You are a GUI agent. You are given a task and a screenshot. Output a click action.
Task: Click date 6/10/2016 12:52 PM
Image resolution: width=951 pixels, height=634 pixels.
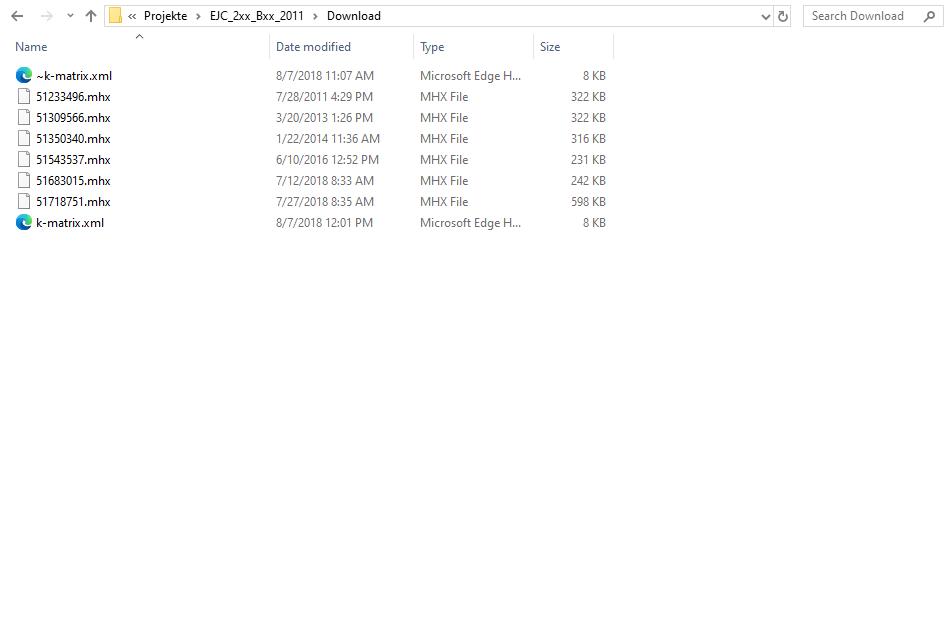[328, 160]
